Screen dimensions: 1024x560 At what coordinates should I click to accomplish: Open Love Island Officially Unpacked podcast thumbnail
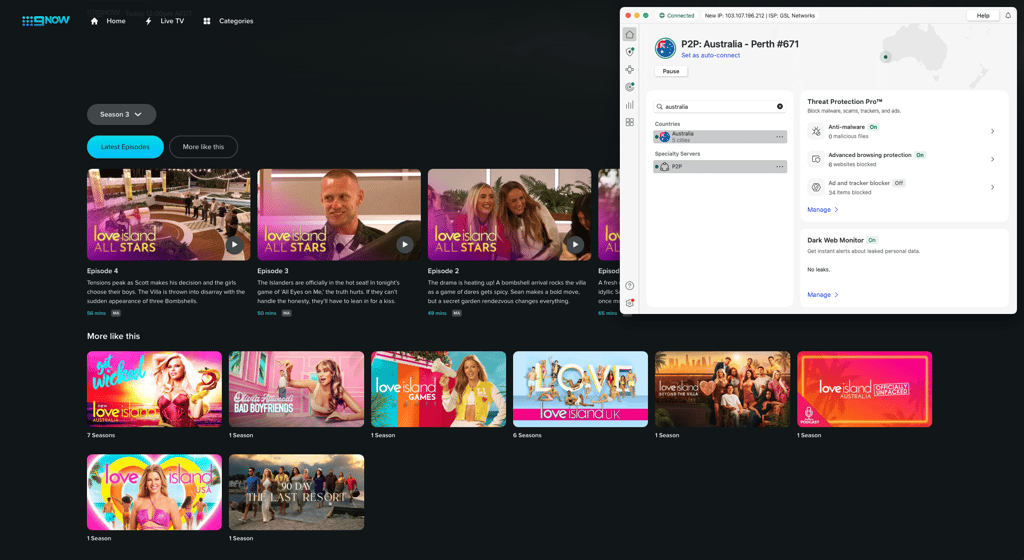[865, 389]
